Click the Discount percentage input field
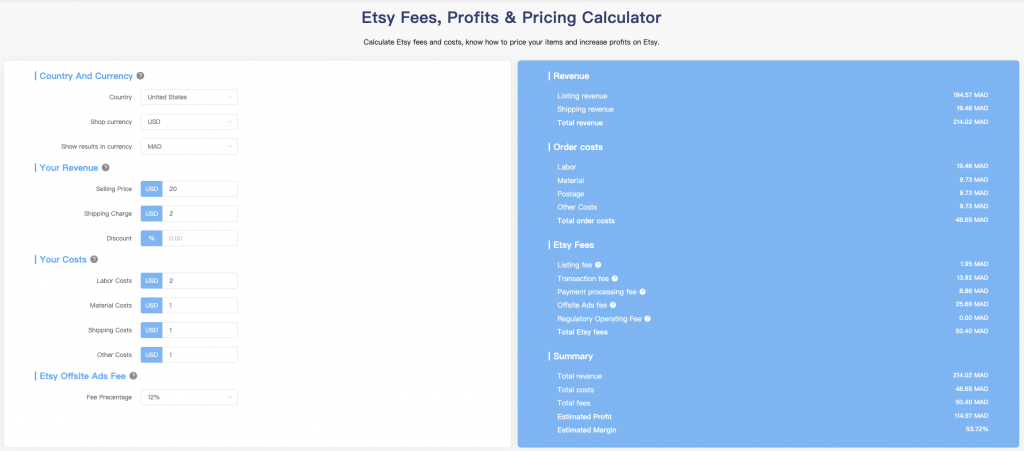The height and width of the screenshot is (451, 1024). tap(200, 239)
